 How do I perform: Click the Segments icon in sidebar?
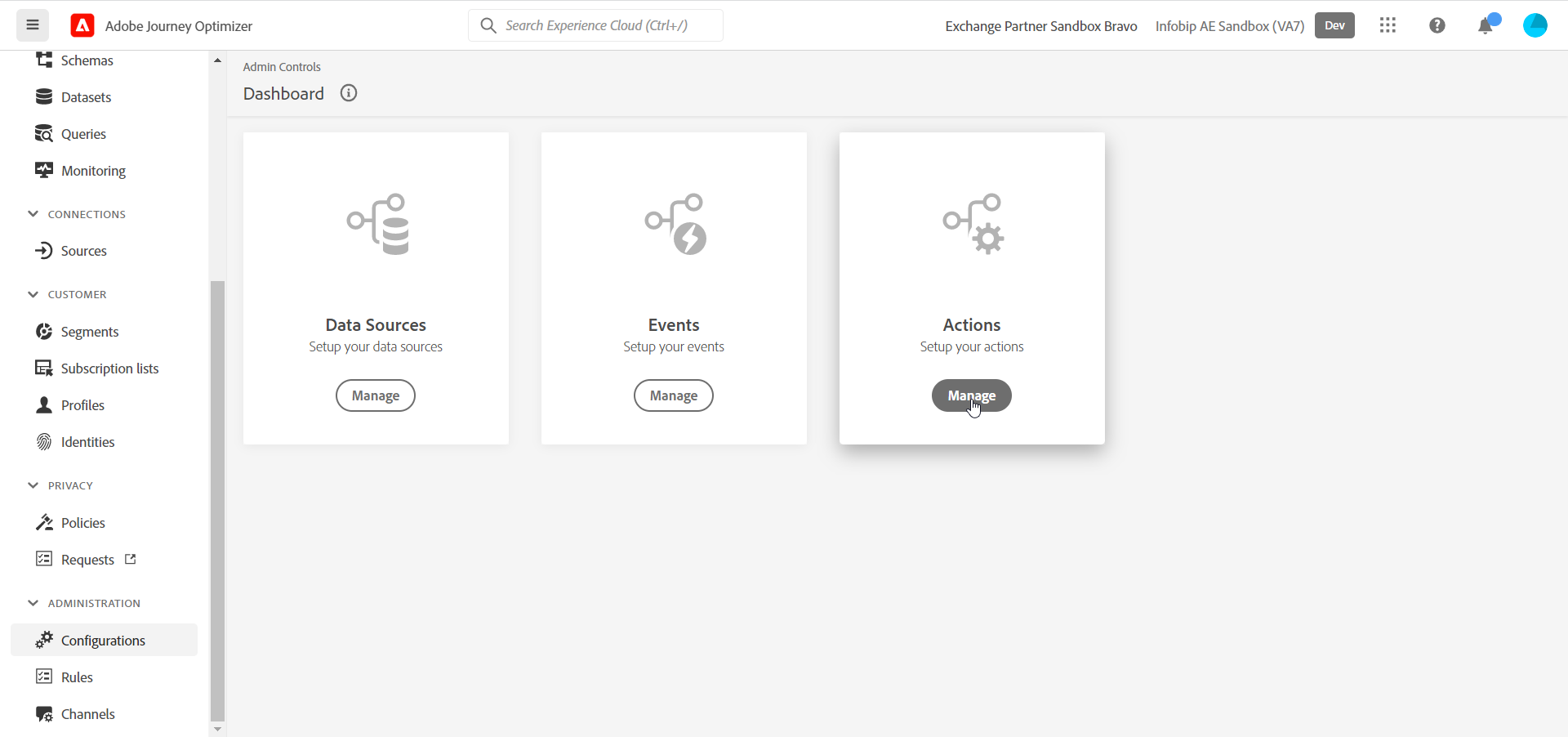click(x=44, y=332)
